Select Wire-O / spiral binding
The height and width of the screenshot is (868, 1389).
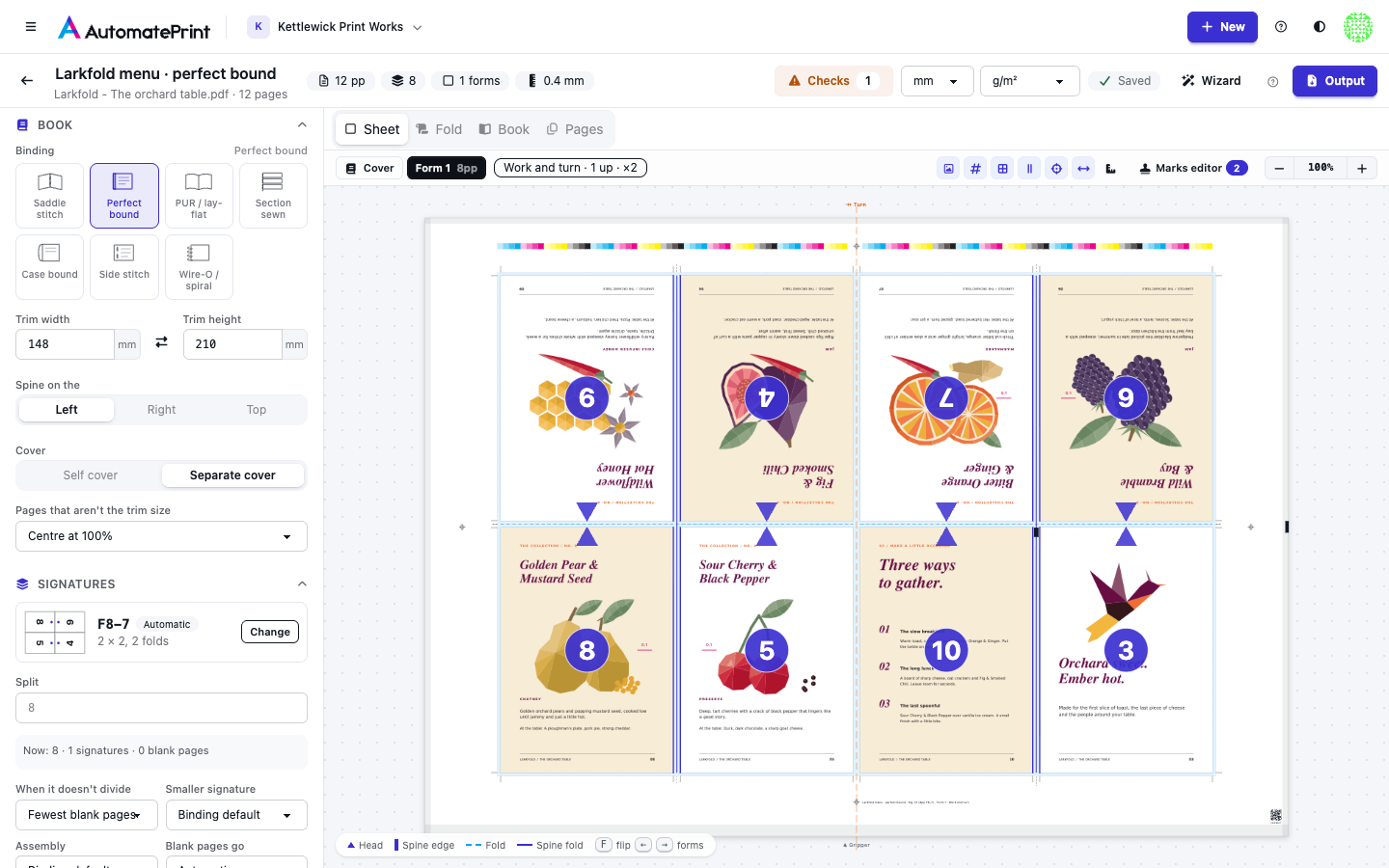199,267
